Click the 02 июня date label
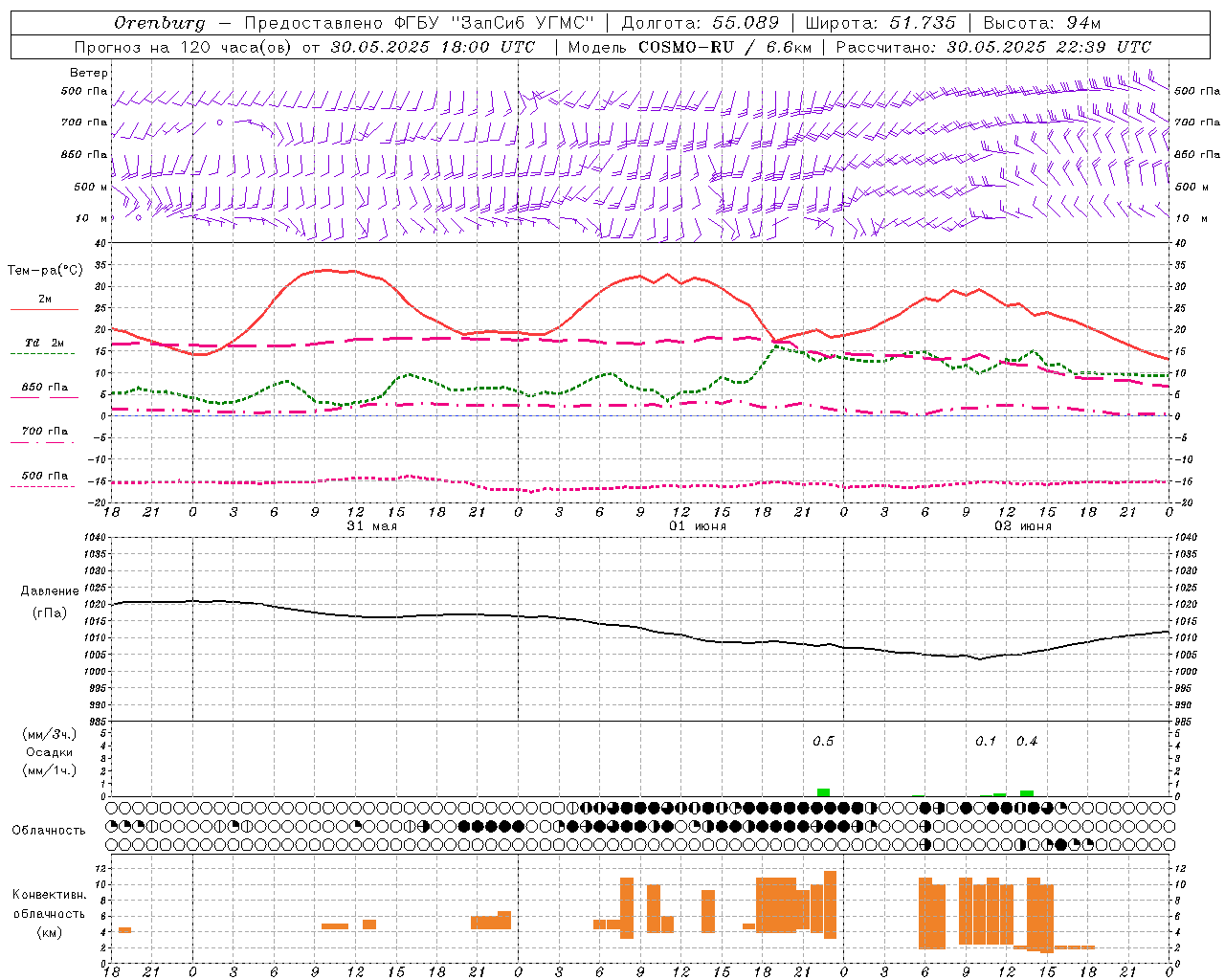The image size is (1225, 980). pyautogui.click(x=1023, y=526)
